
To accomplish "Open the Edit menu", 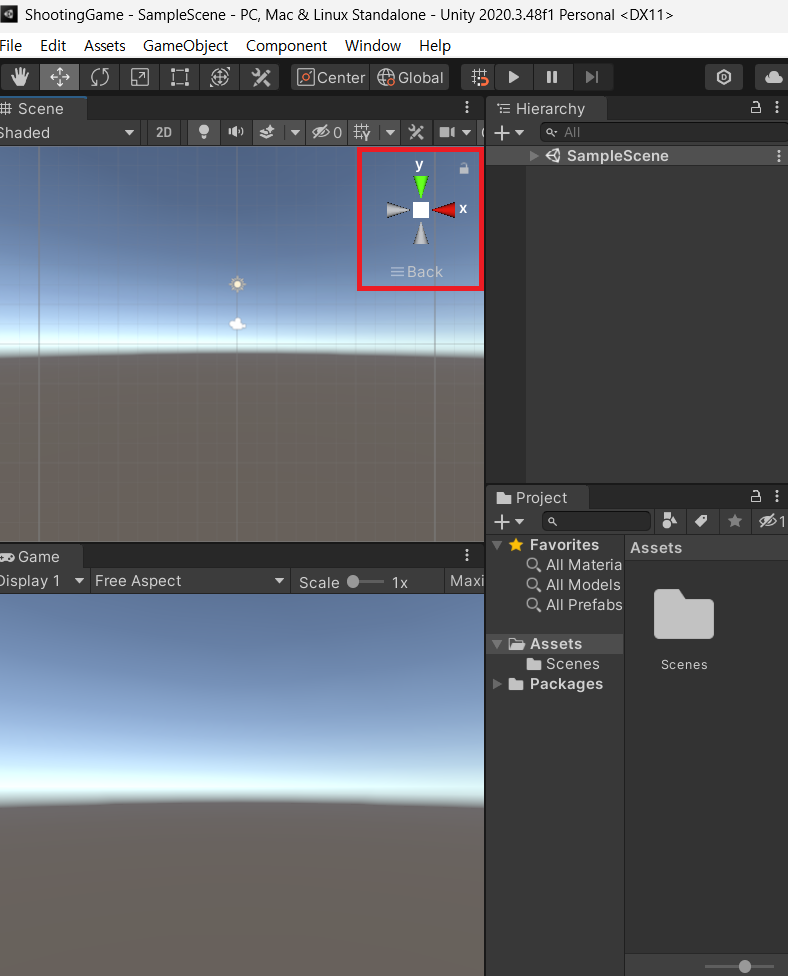I will 53,46.
